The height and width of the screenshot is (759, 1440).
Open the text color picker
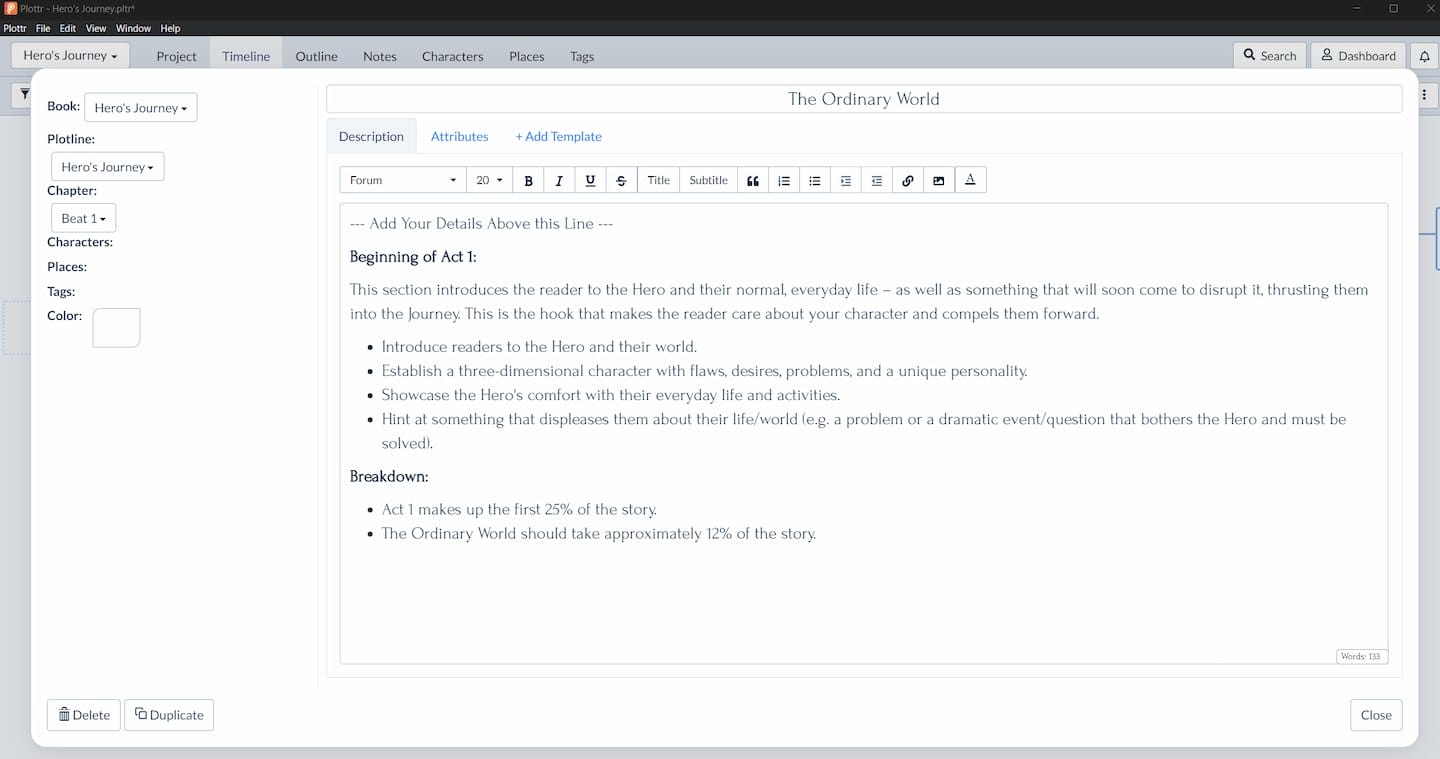coord(970,180)
